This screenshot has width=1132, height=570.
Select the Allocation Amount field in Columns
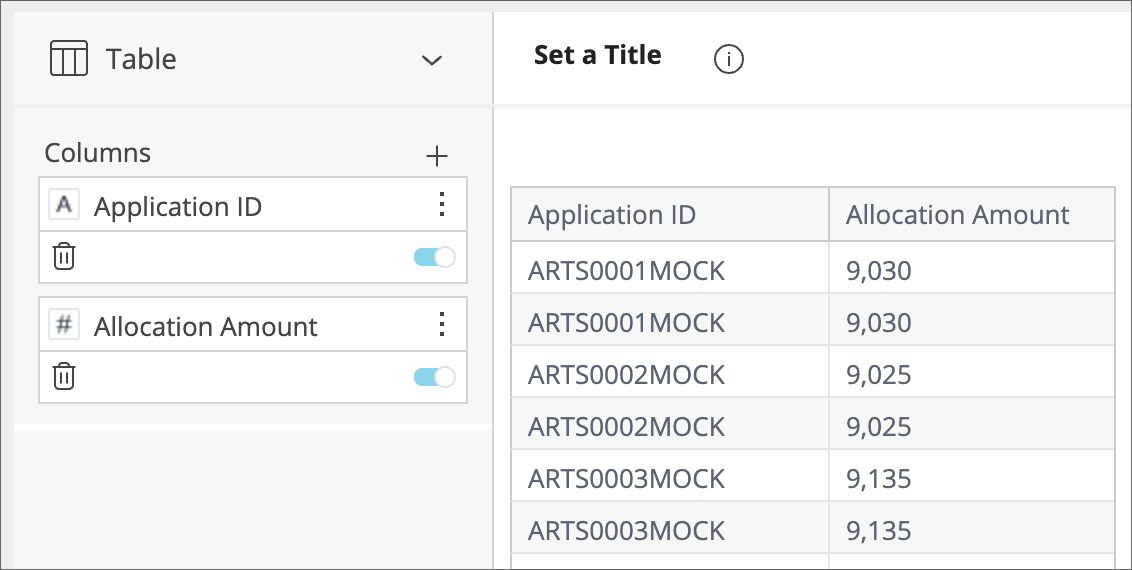click(205, 327)
